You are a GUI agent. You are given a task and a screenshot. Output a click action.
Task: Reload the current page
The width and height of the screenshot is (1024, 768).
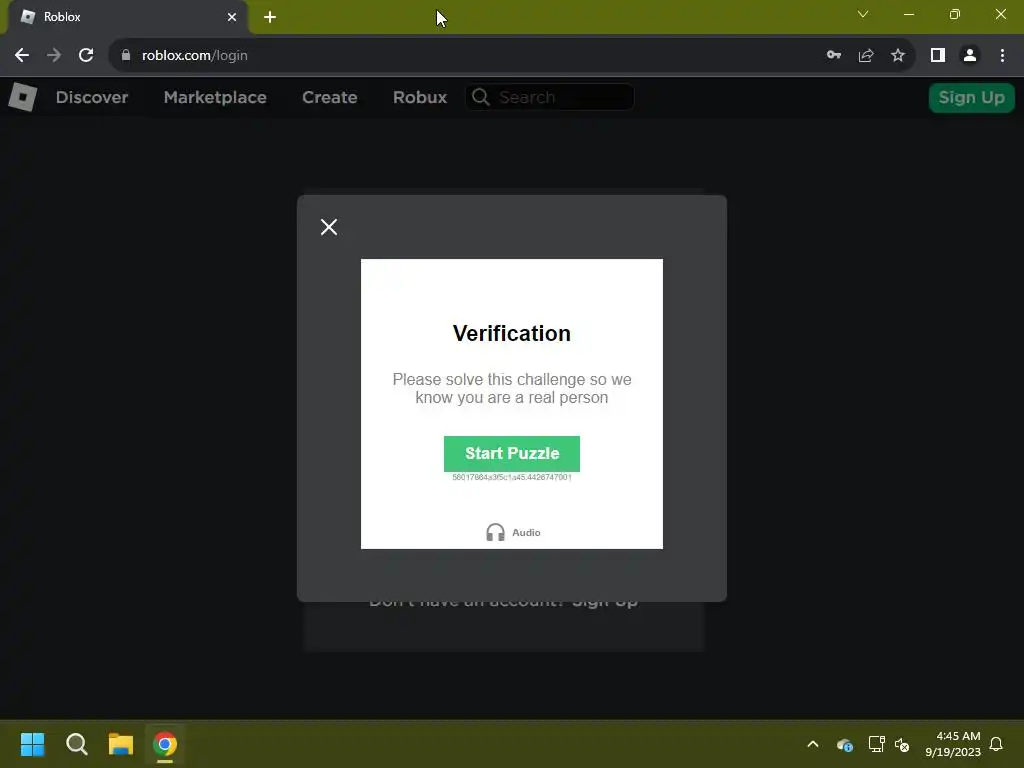(x=86, y=56)
